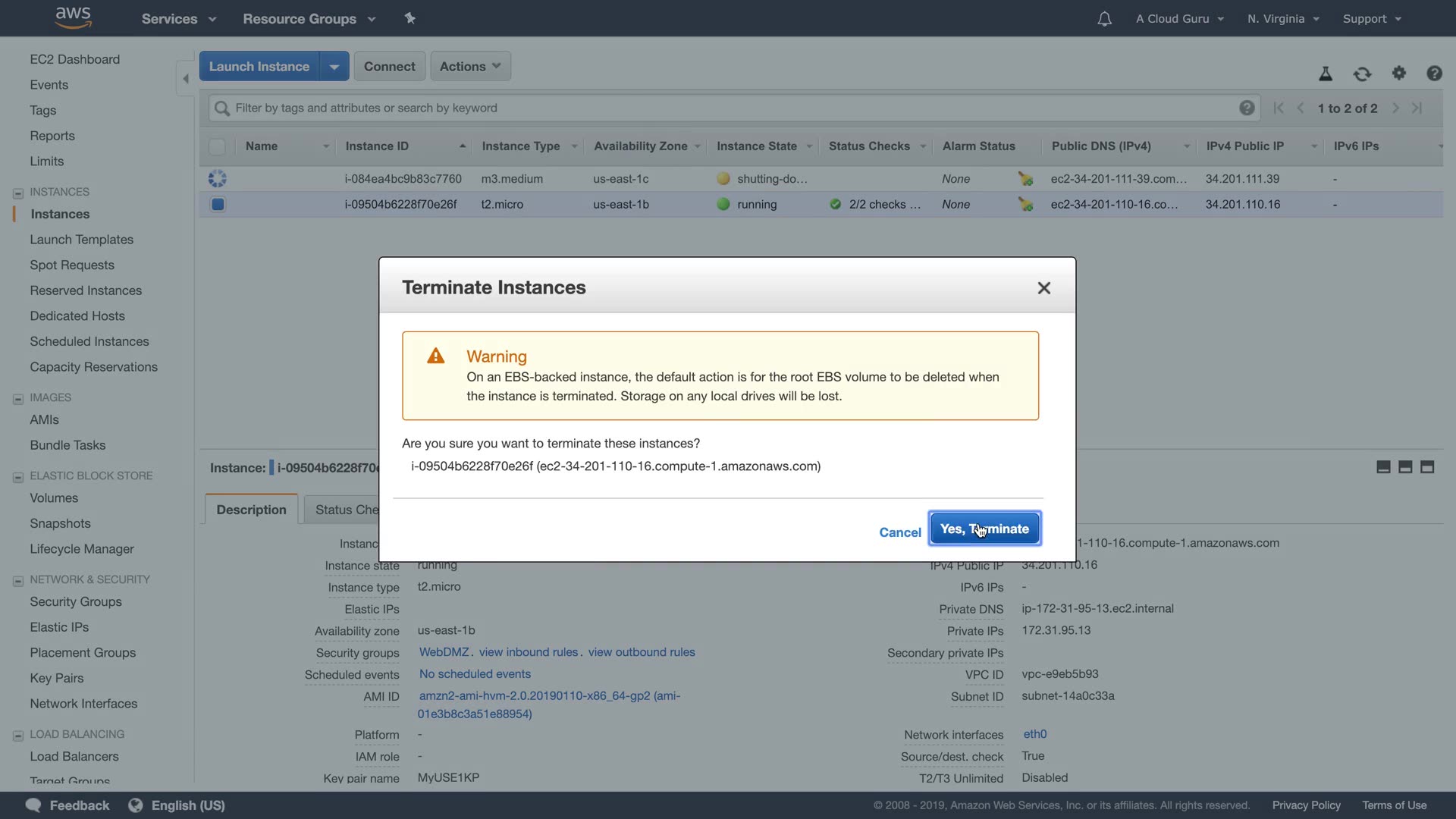1456x819 pixels.
Task: Toggle the select-all instances checkbox
Action: (x=217, y=146)
